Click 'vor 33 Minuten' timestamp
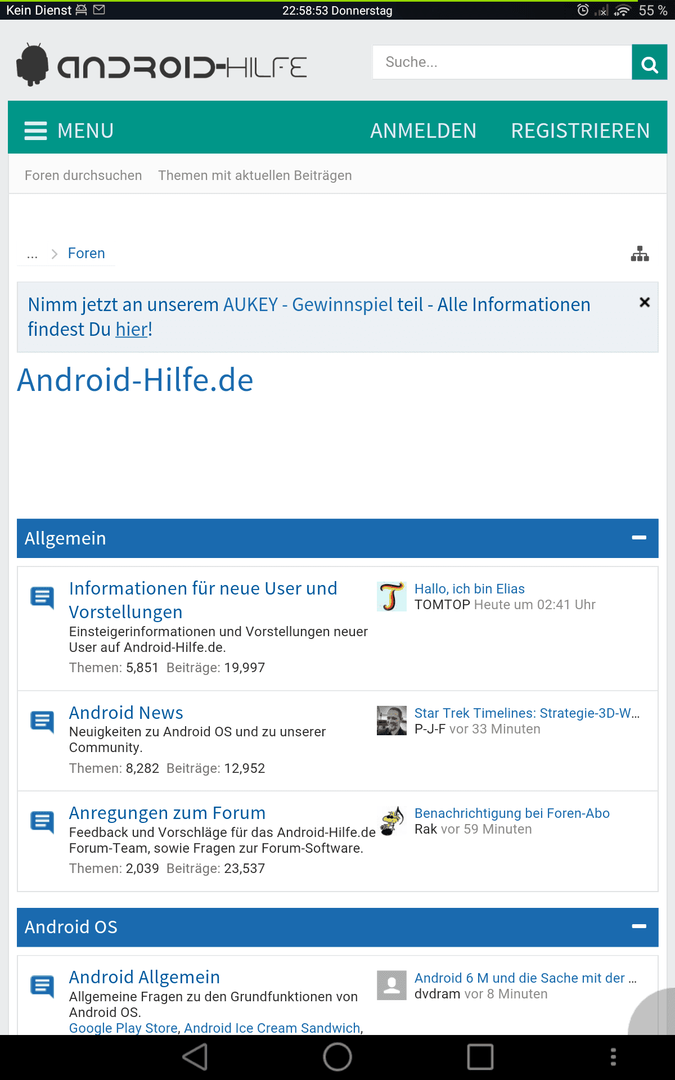675x1080 pixels. click(495, 729)
